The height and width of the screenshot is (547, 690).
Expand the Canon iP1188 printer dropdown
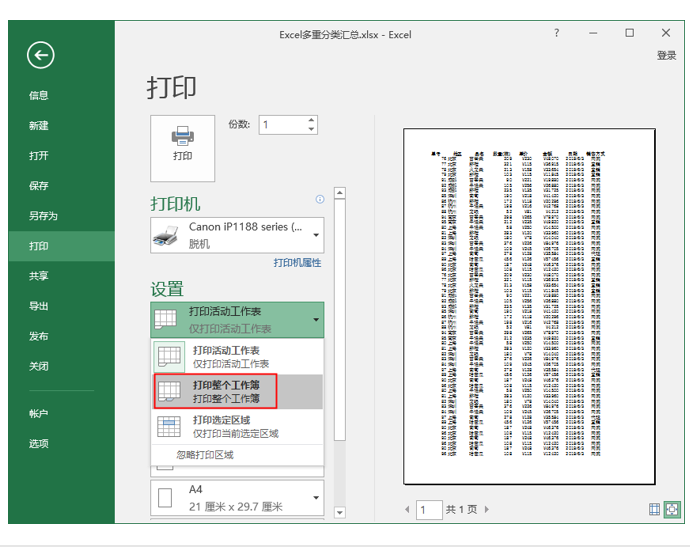316,235
